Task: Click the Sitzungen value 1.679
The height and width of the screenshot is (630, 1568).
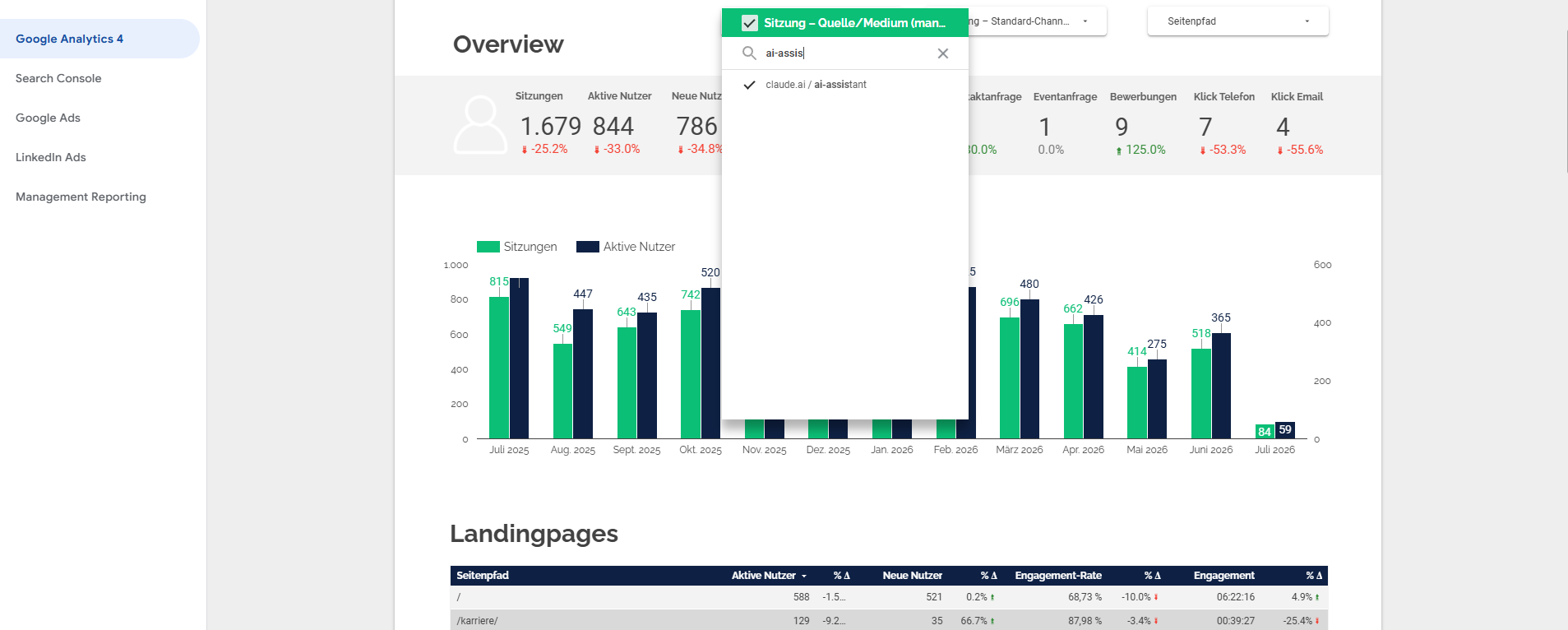Action: click(550, 127)
